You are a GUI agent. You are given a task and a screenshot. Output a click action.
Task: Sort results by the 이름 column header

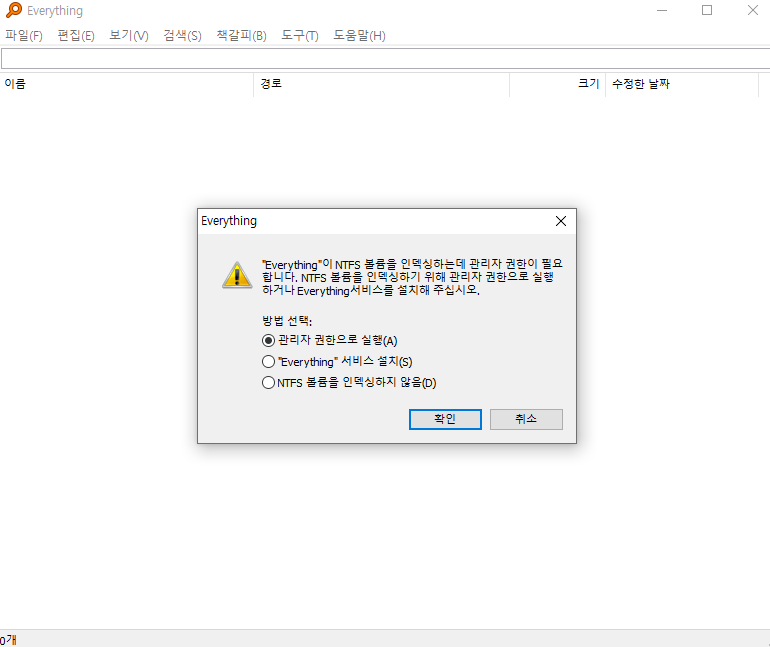click(x=127, y=84)
